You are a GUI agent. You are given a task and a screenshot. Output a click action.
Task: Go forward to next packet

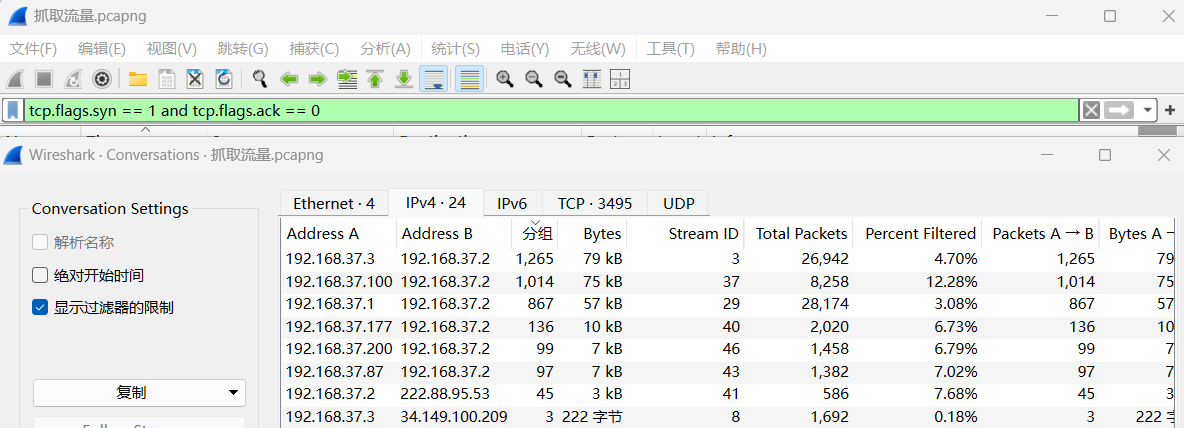[x=317, y=79]
